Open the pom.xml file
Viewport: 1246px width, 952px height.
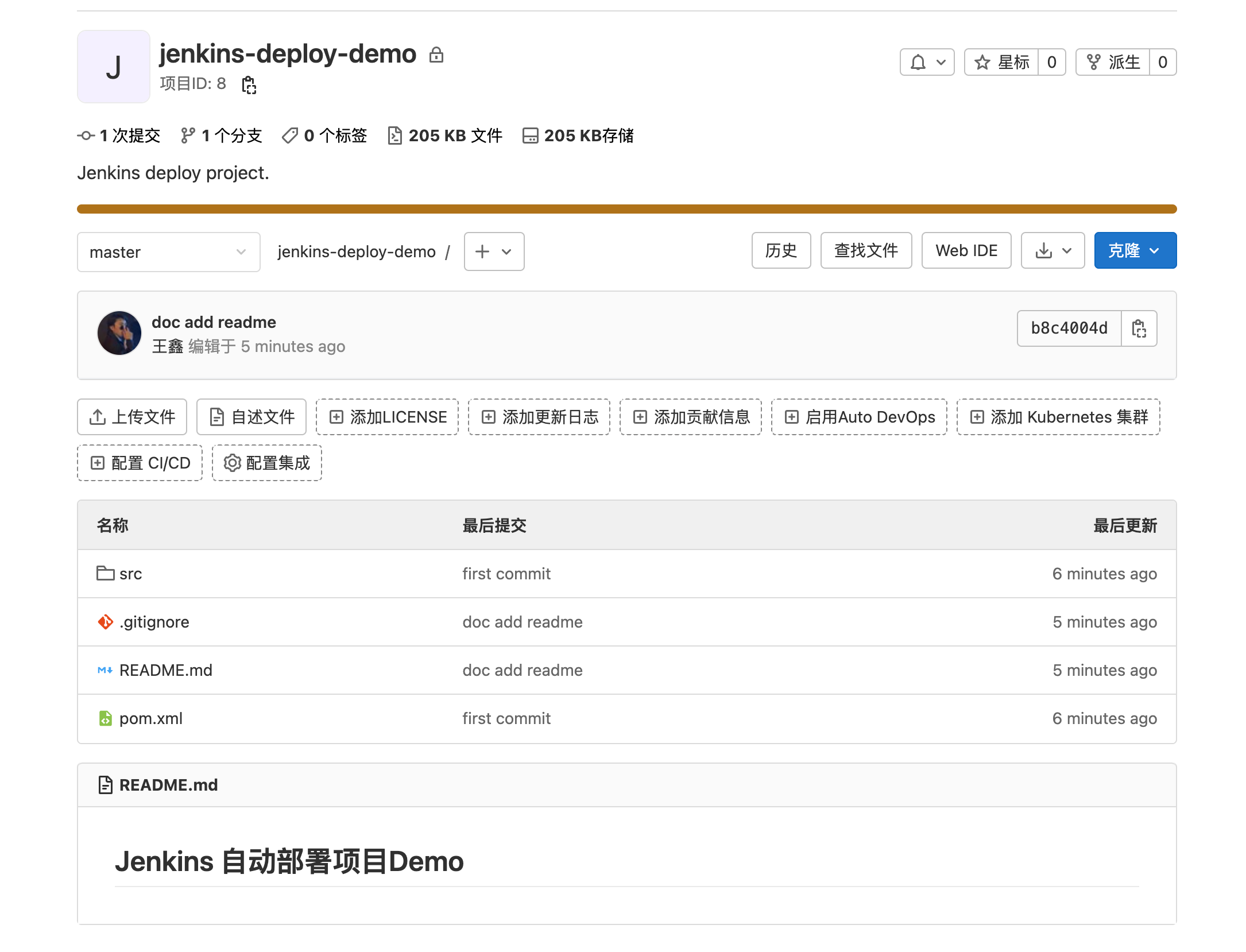tap(151, 718)
